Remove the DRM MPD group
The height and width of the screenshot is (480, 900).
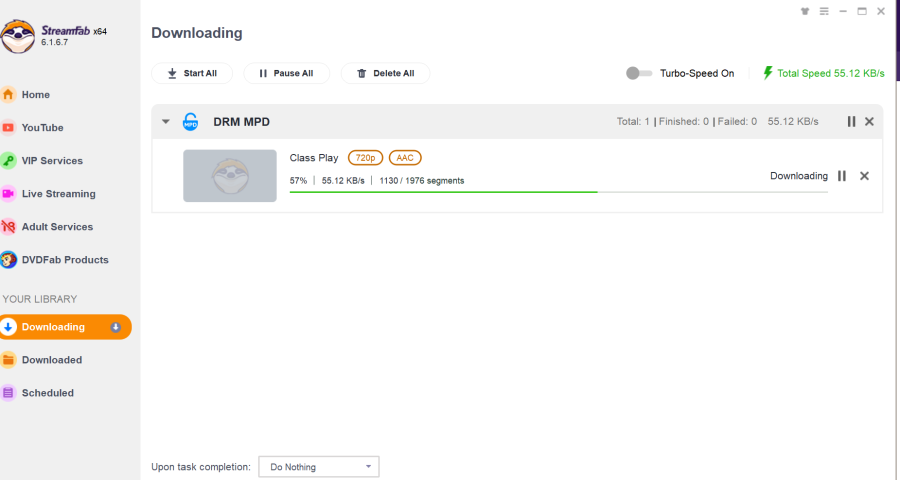click(x=869, y=122)
